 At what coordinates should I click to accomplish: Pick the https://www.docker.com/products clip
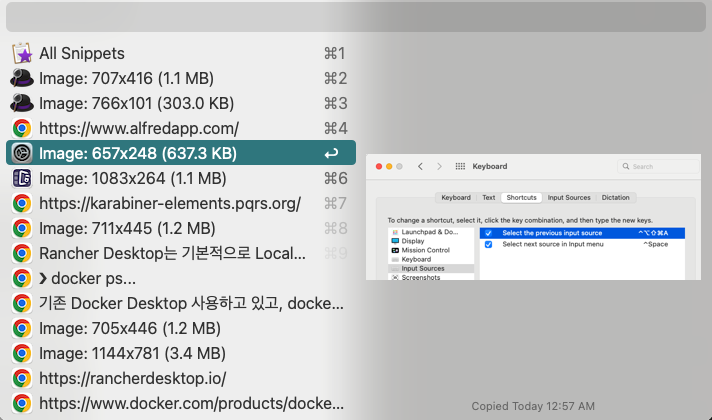(181, 403)
